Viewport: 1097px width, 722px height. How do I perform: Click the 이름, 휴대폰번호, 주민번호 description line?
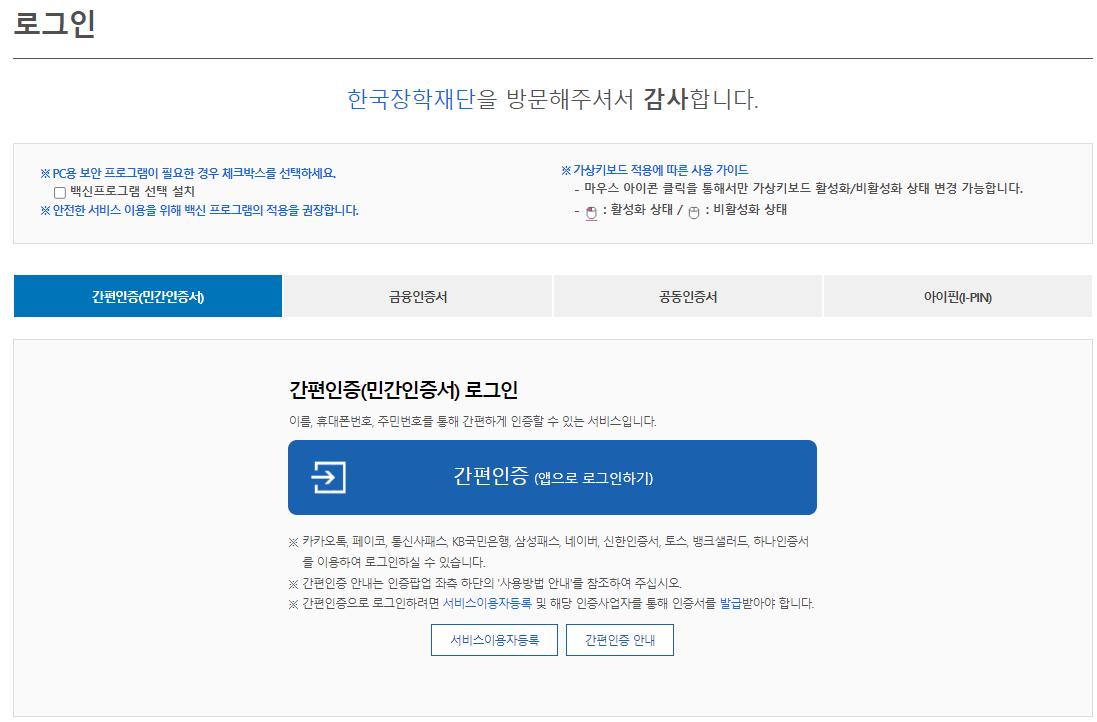(473, 421)
